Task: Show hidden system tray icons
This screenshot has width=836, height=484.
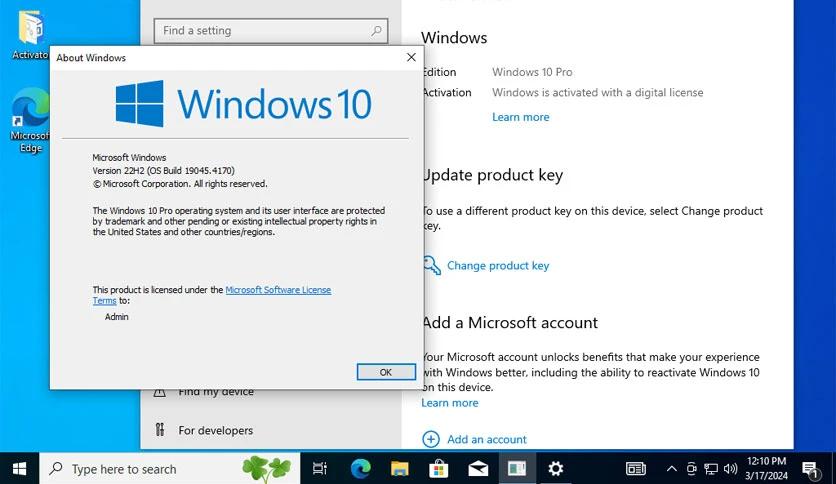Action: tap(671, 468)
